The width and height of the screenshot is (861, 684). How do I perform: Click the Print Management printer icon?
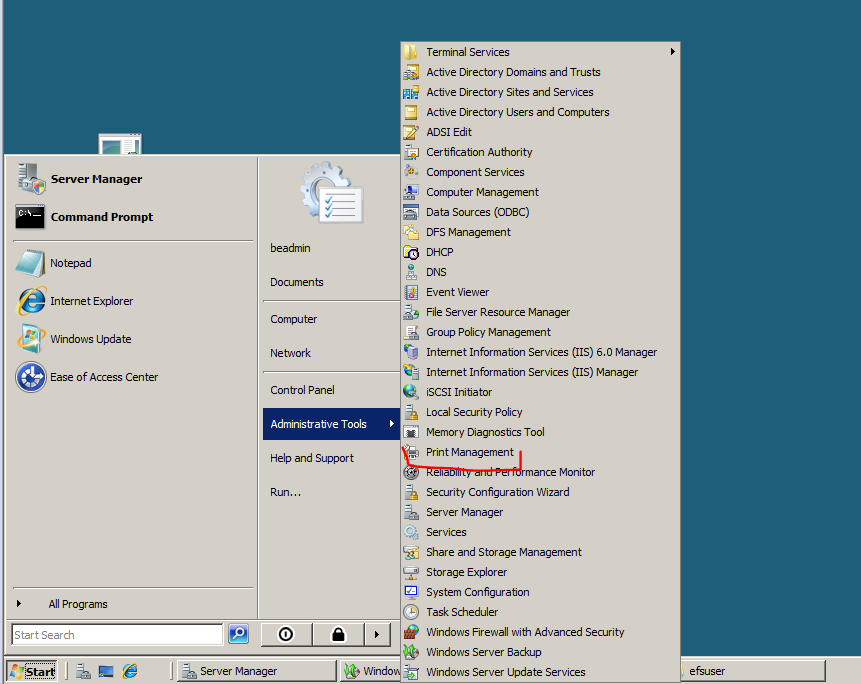tap(411, 452)
